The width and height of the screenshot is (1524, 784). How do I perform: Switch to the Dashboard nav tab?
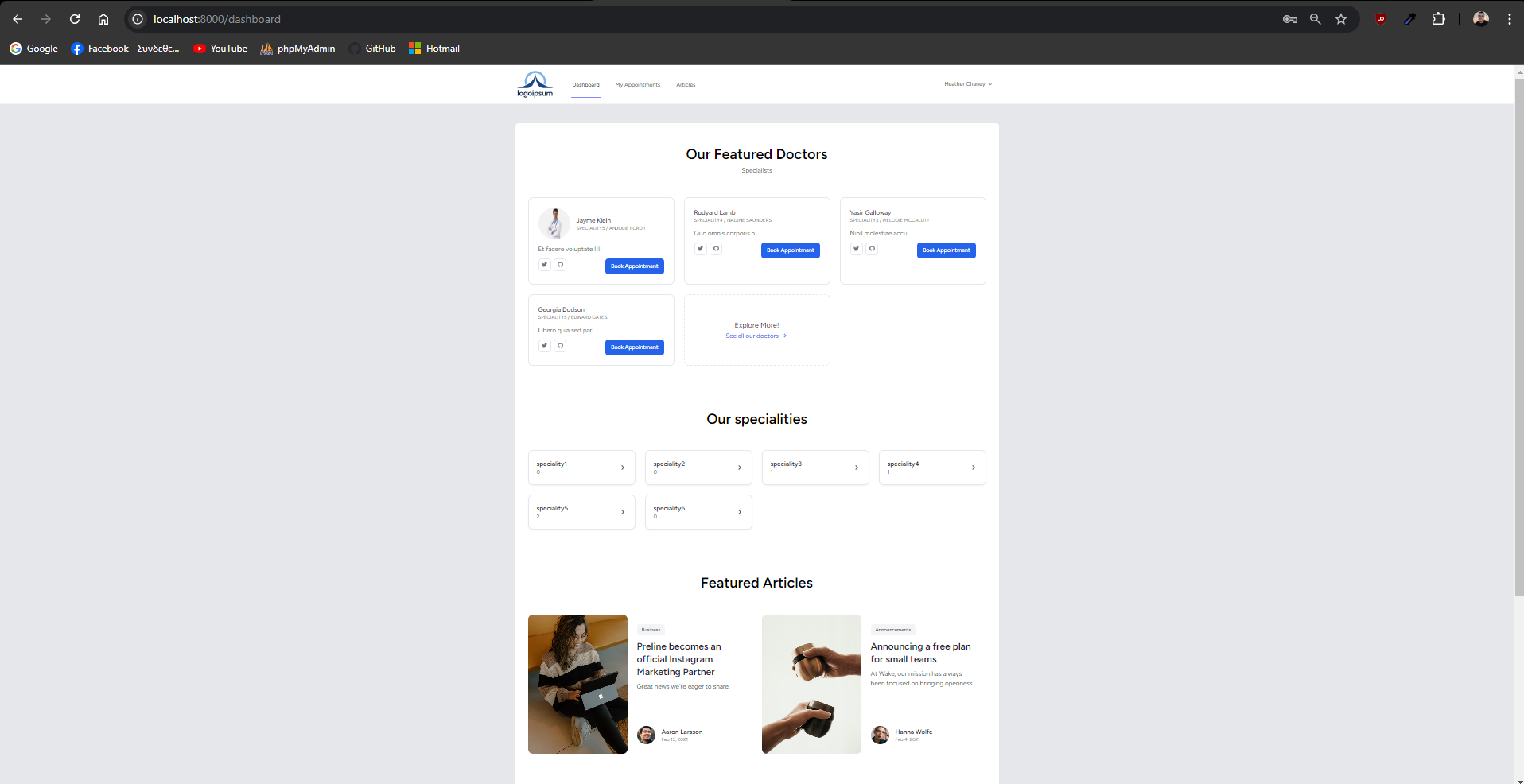tap(586, 85)
